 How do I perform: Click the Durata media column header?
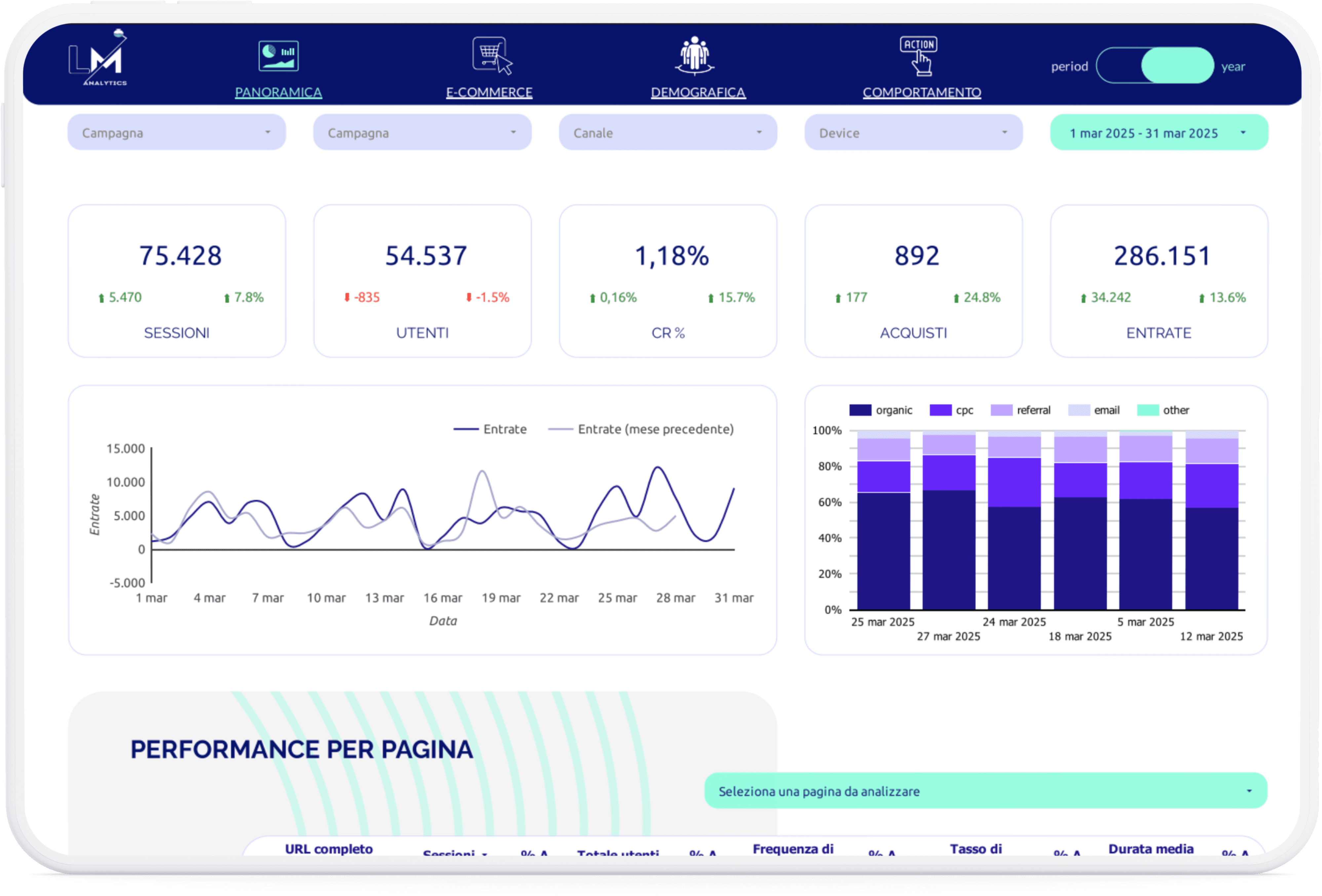[1151, 849]
